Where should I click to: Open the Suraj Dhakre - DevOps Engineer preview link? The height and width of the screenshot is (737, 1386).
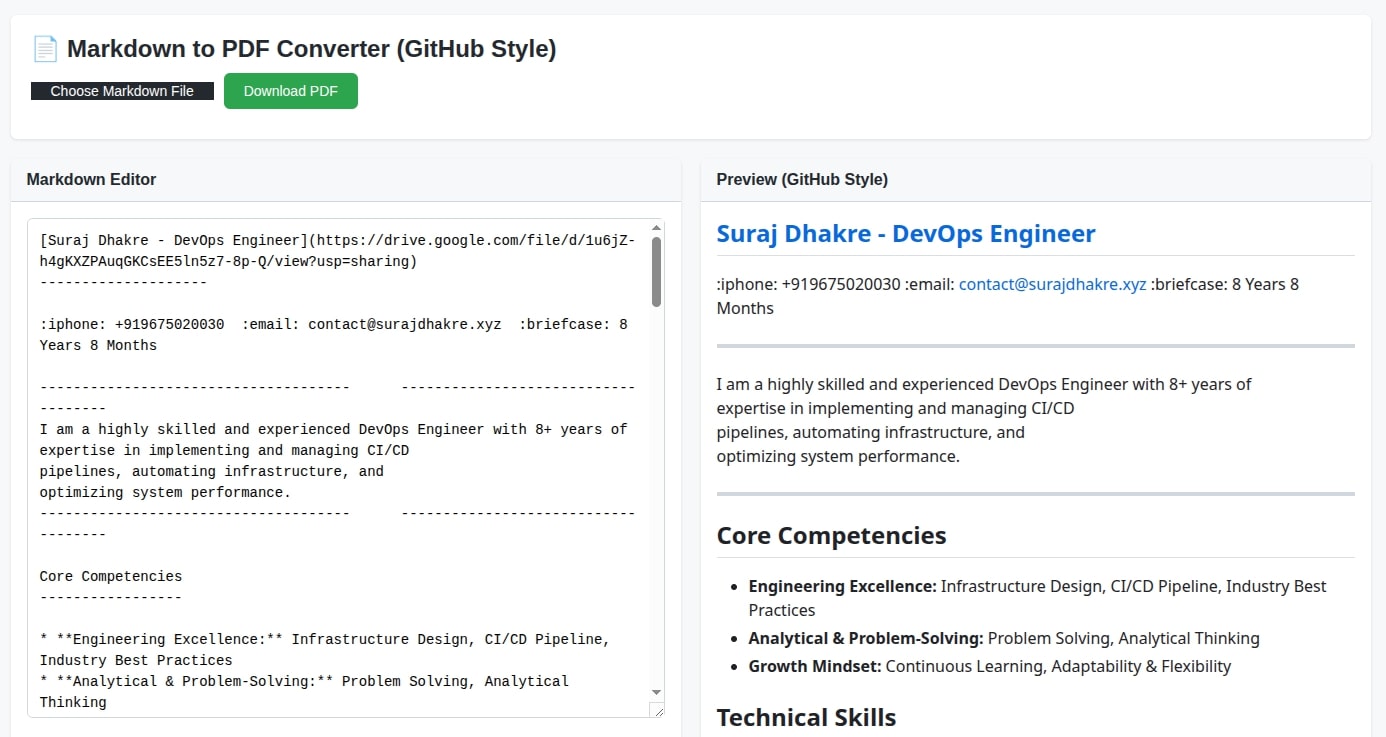[x=905, y=234]
